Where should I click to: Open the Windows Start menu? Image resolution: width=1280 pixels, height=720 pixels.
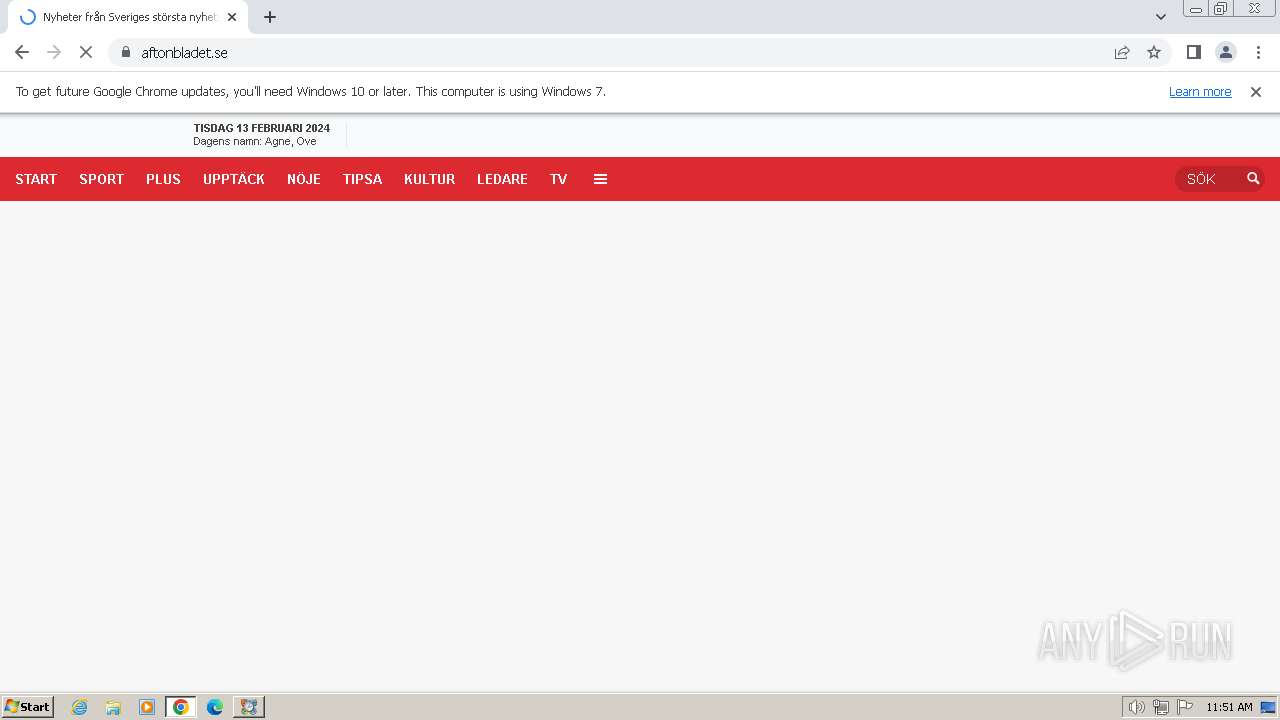point(28,706)
